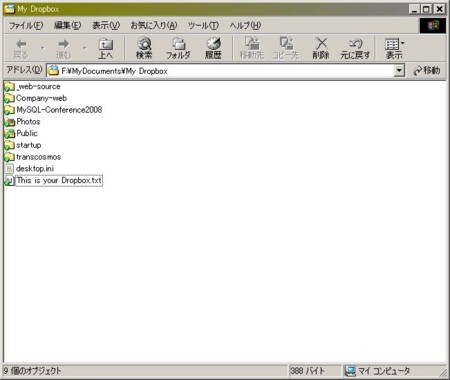
Task: Select the transcosmos folder icon
Action: point(9,157)
